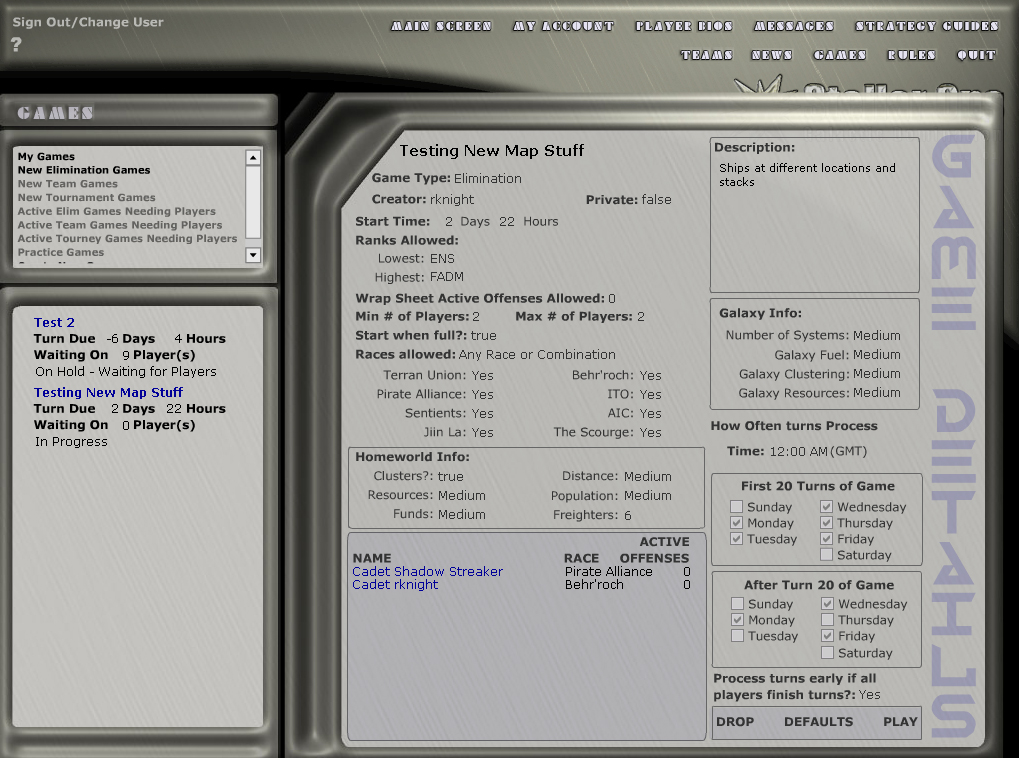The width and height of the screenshot is (1019, 758).
Task: Toggle Tuesday in After Turn 20
Action: coord(737,636)
